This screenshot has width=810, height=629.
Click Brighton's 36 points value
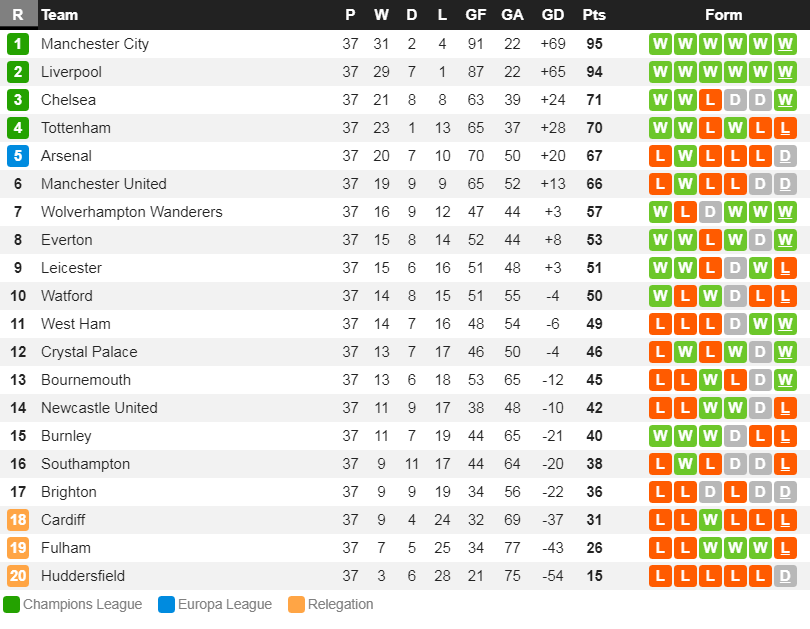[x=594, y=492]
